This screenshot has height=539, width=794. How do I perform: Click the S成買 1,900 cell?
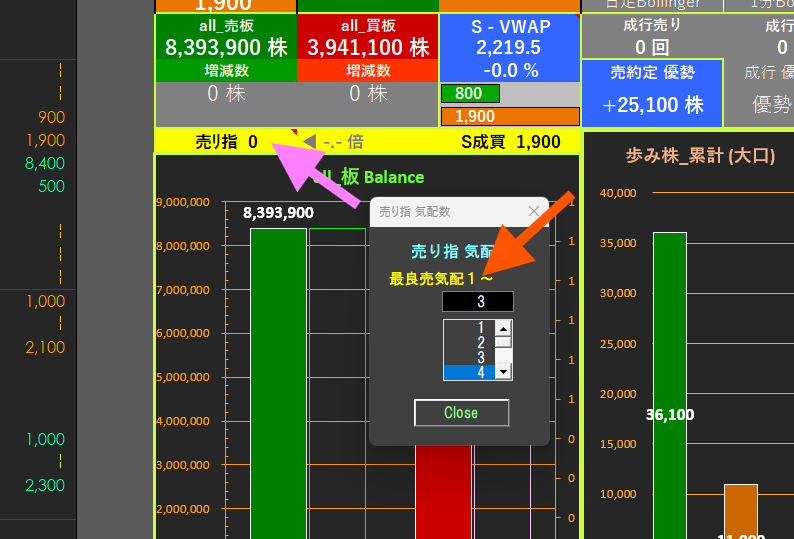[510, 142]
